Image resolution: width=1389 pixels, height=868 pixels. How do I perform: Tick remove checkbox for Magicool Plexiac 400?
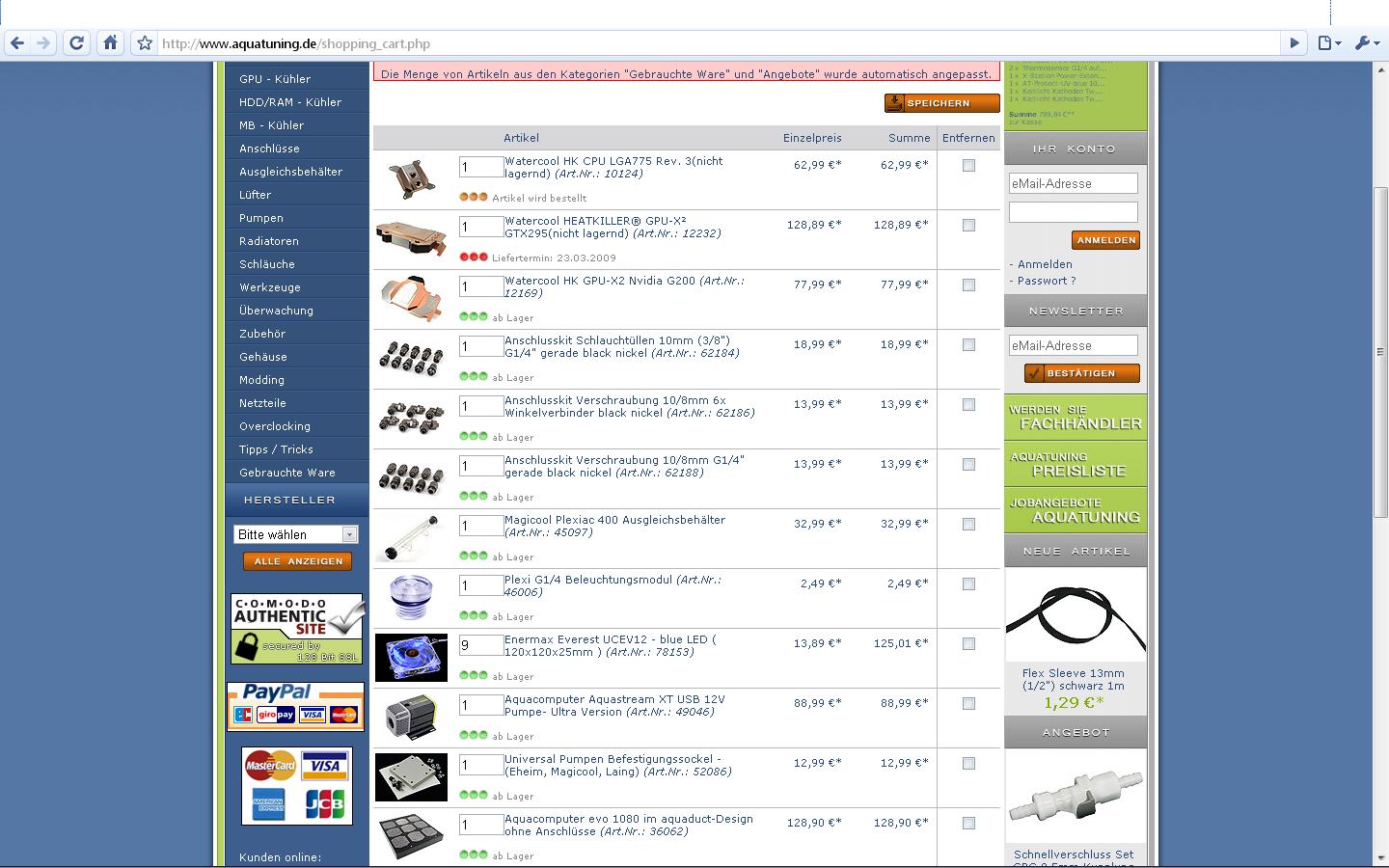pyautogui.click(x=968, y=525)
